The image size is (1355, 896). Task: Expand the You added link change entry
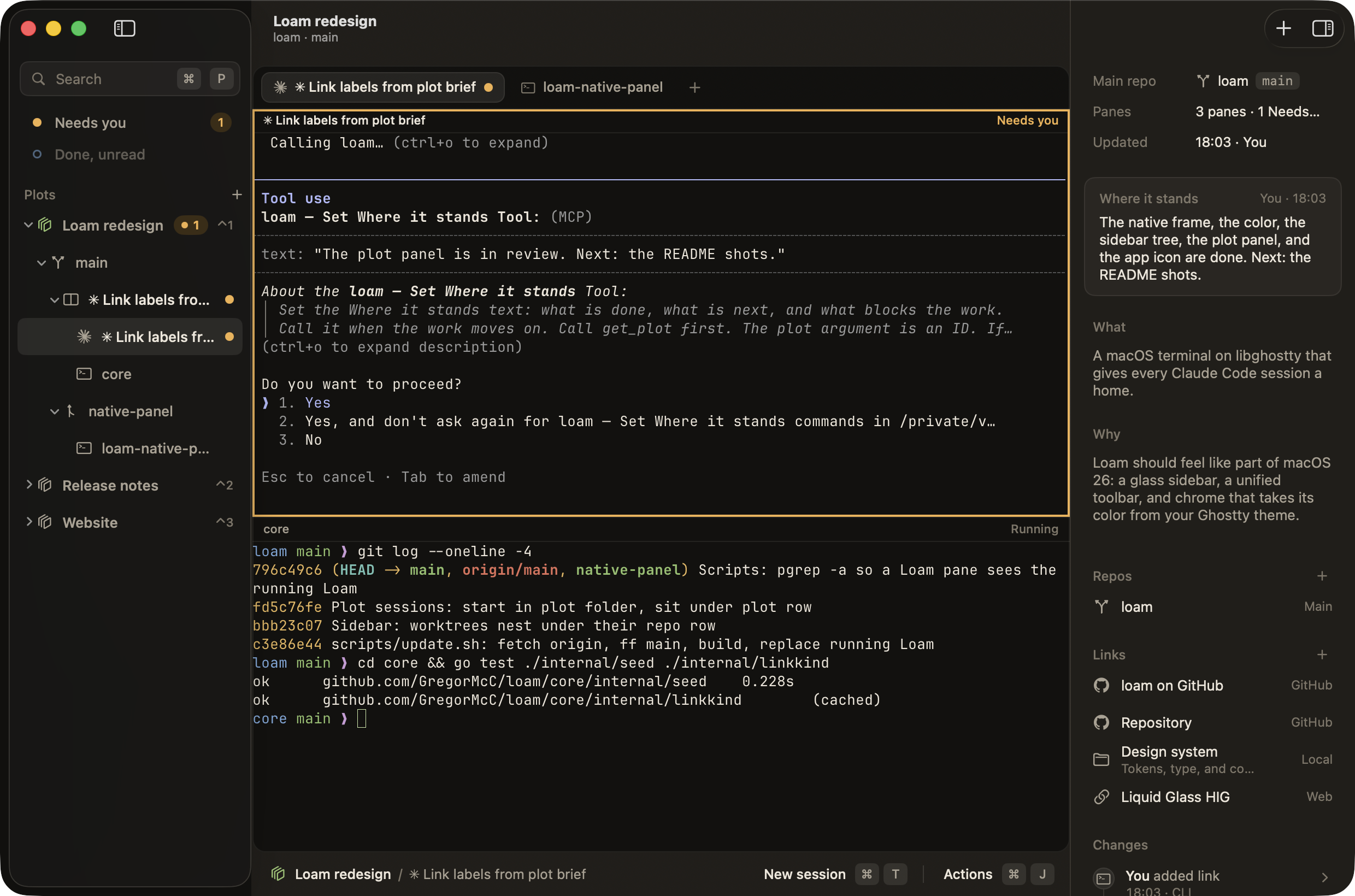1324,878
